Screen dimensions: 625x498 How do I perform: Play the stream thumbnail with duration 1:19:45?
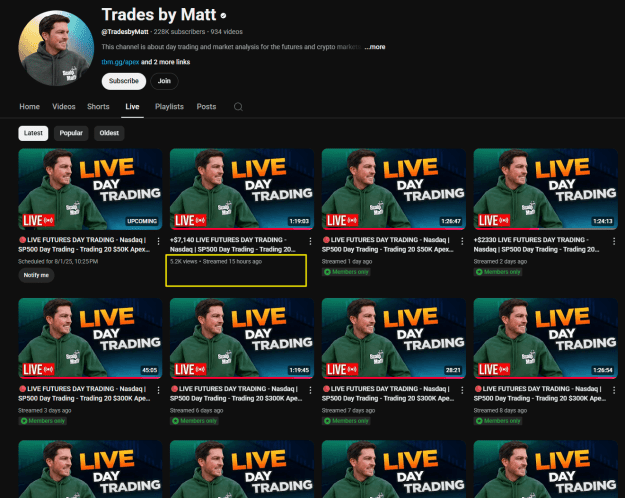click(242, 338)
